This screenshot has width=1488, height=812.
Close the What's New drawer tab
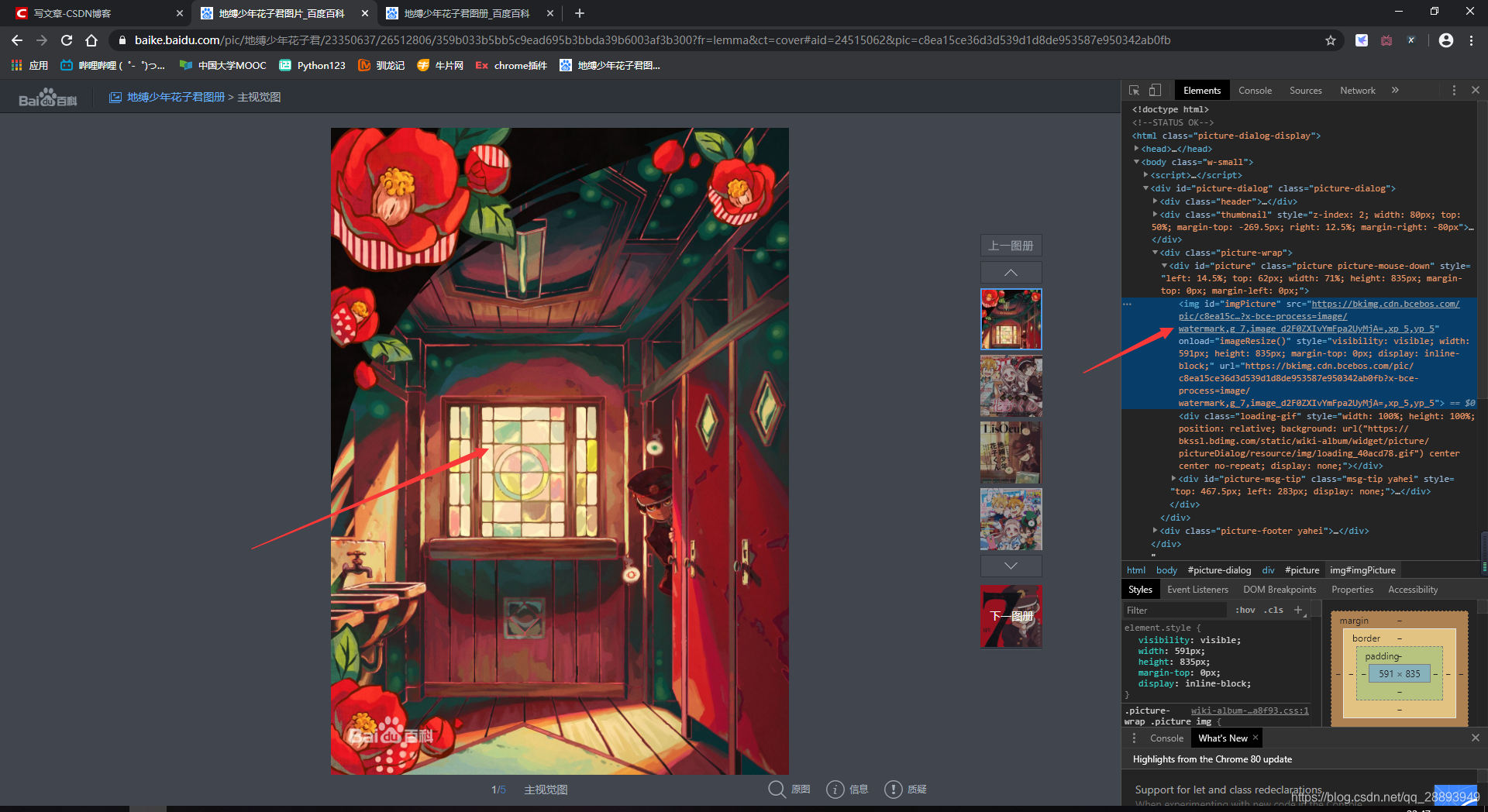click(1255, 738)
